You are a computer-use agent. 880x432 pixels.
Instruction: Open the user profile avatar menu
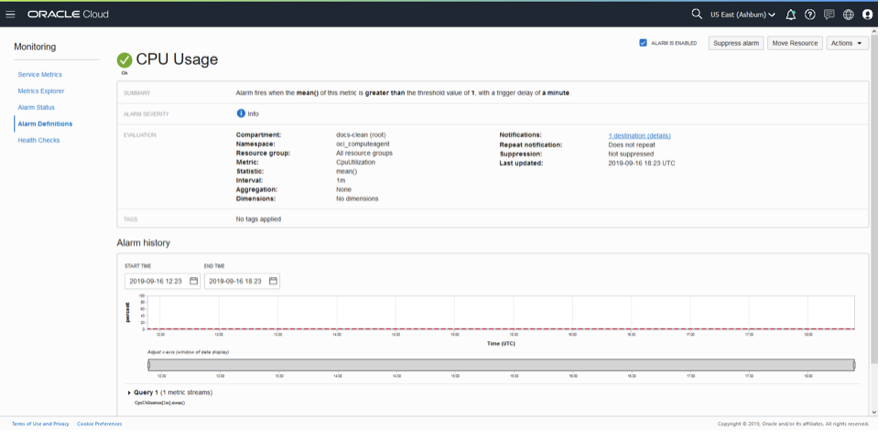867,15
